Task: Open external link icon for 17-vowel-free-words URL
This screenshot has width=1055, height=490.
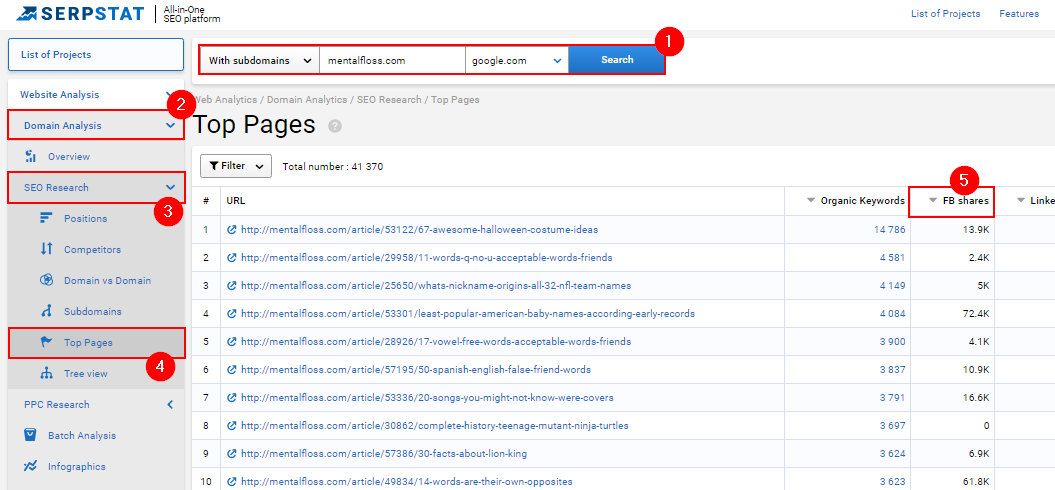Action: click(232, 342)
